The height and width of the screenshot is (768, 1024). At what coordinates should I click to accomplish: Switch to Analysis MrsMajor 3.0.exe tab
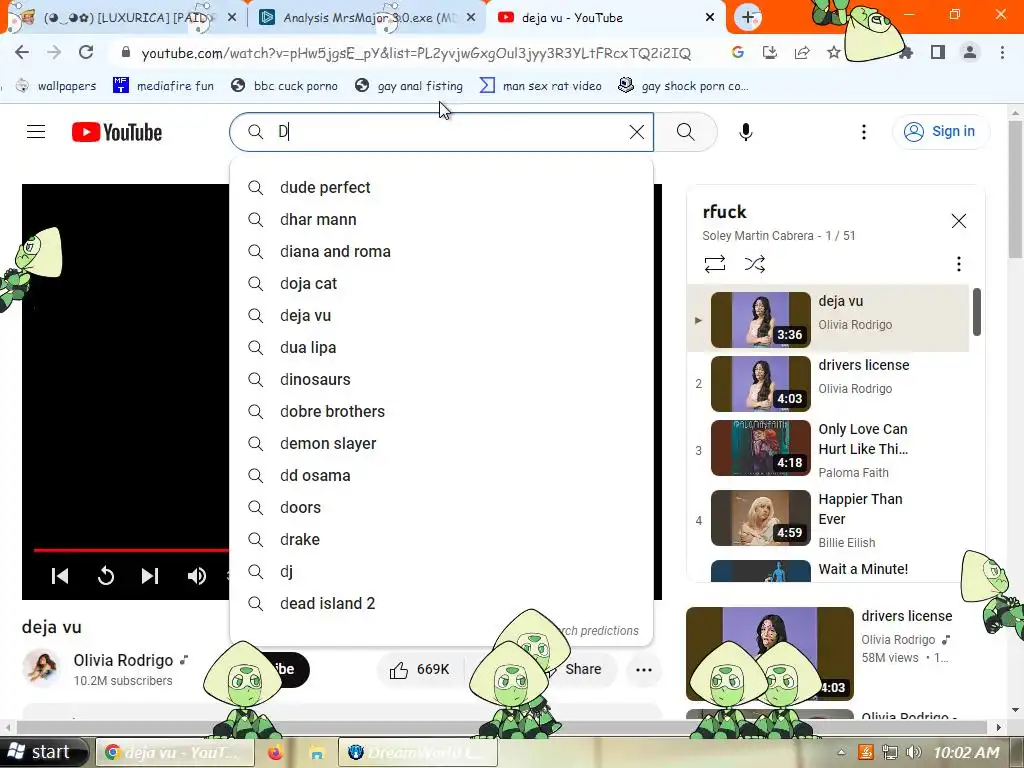tap(368, 18)
